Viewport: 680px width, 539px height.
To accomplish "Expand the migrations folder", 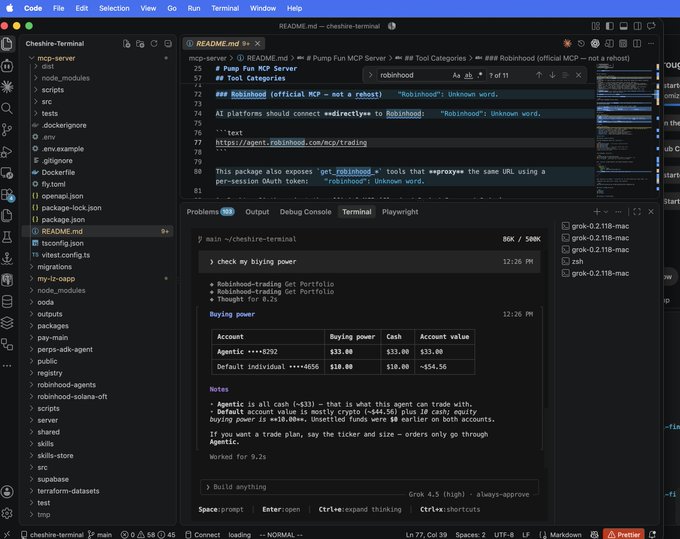I will coord(31,267).
